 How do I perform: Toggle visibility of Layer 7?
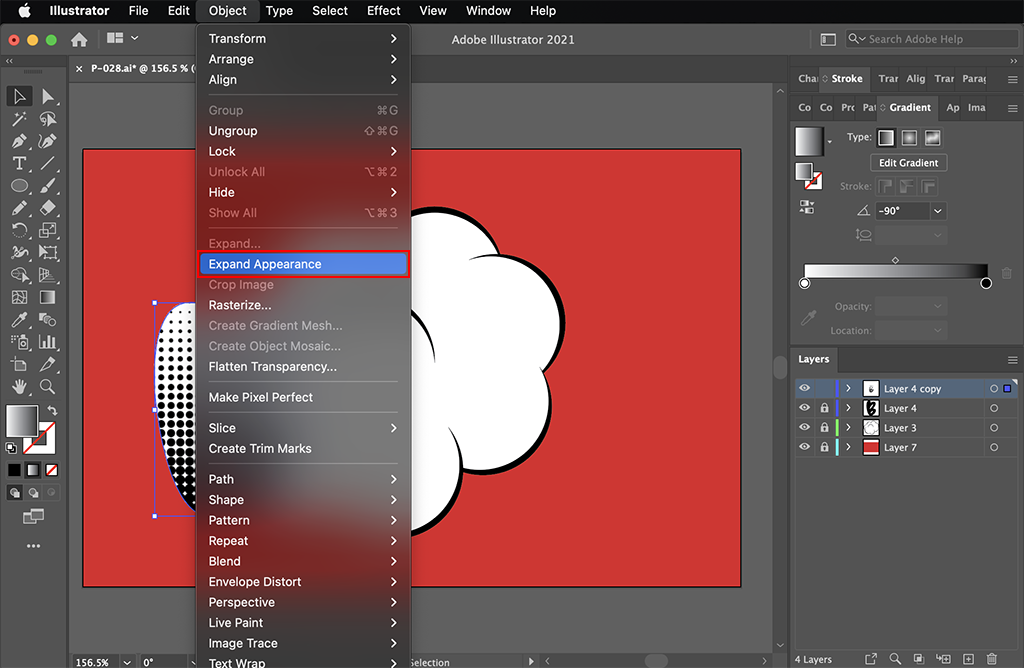pyautogui.click(x=805, y=447)
